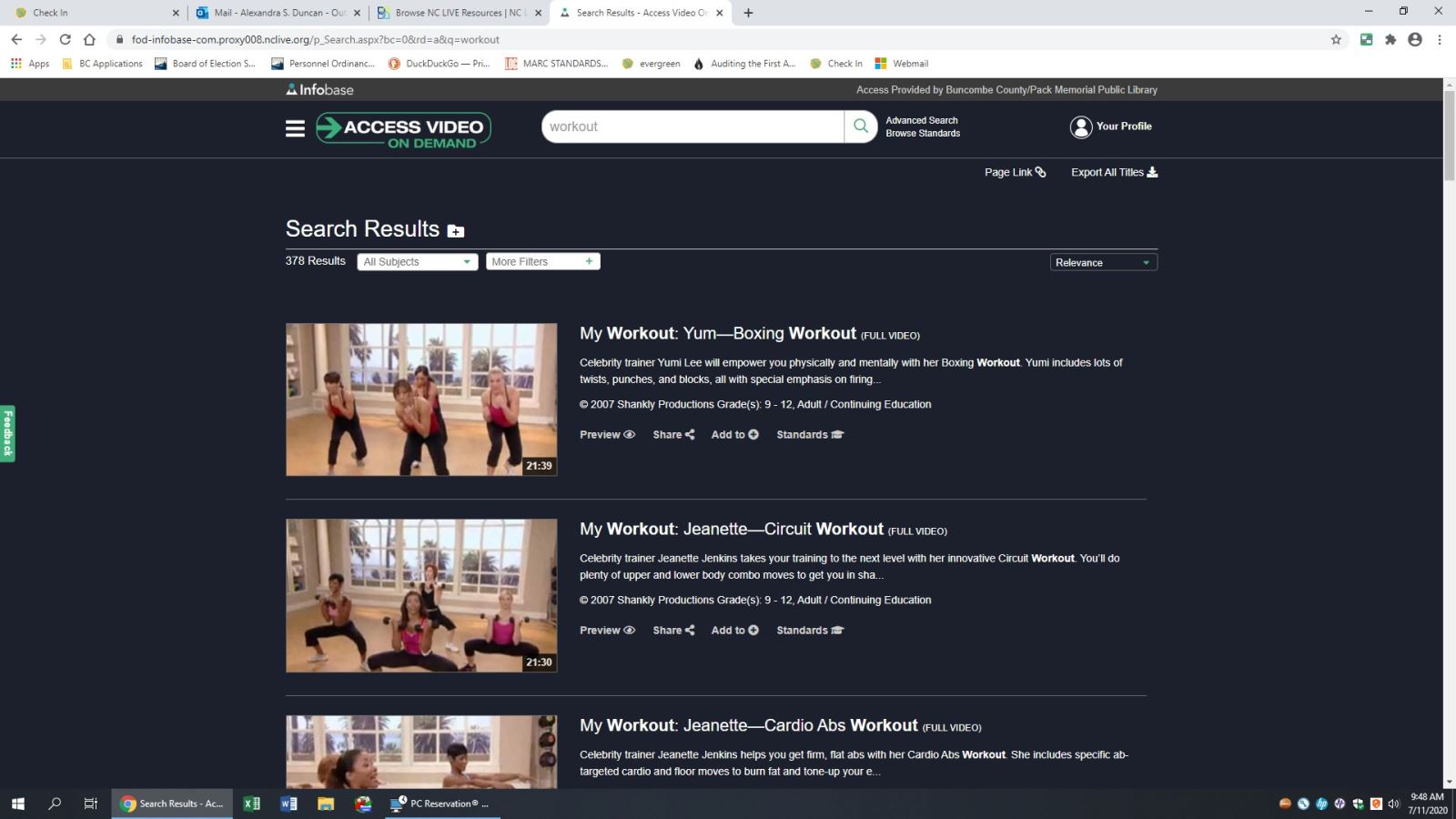Open a new browser tab
Image resolution: width=1456 pixels, height=819 pixels.
(x=748, y=13)
